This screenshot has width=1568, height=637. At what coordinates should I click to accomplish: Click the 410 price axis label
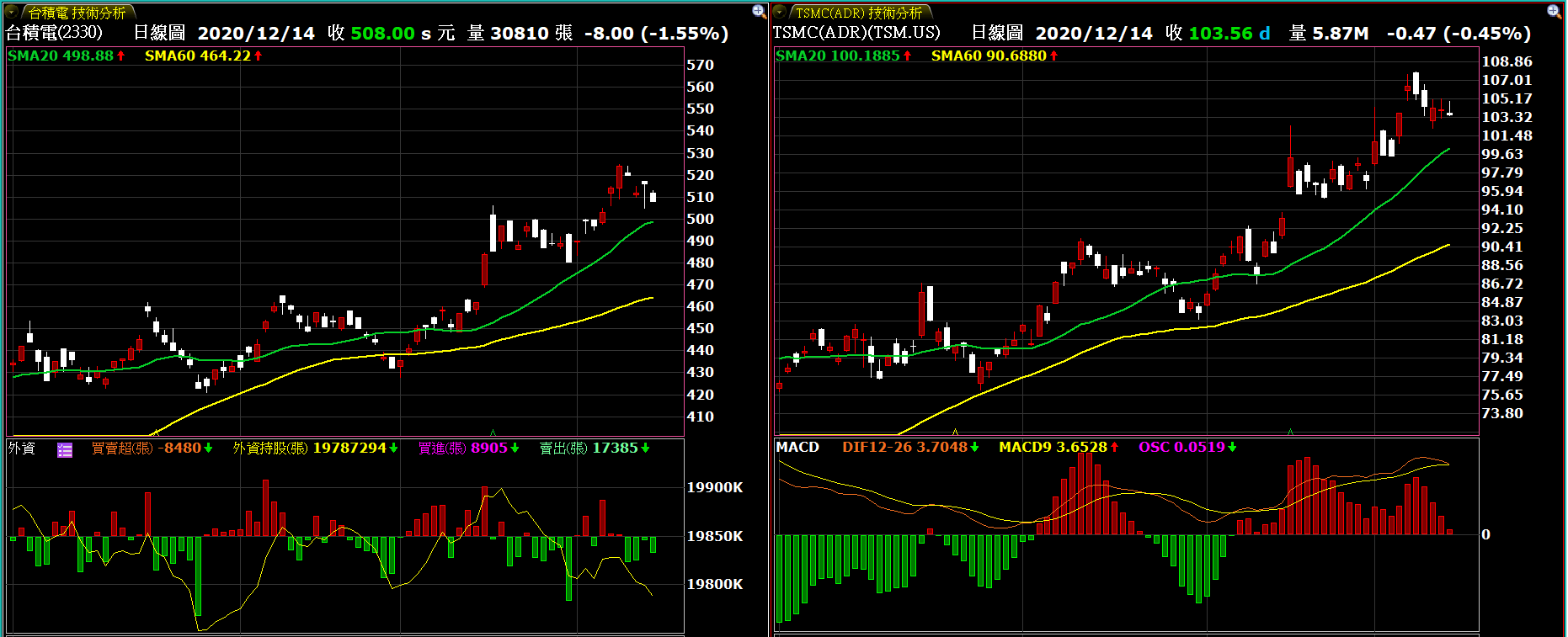[x=700, y=417]
